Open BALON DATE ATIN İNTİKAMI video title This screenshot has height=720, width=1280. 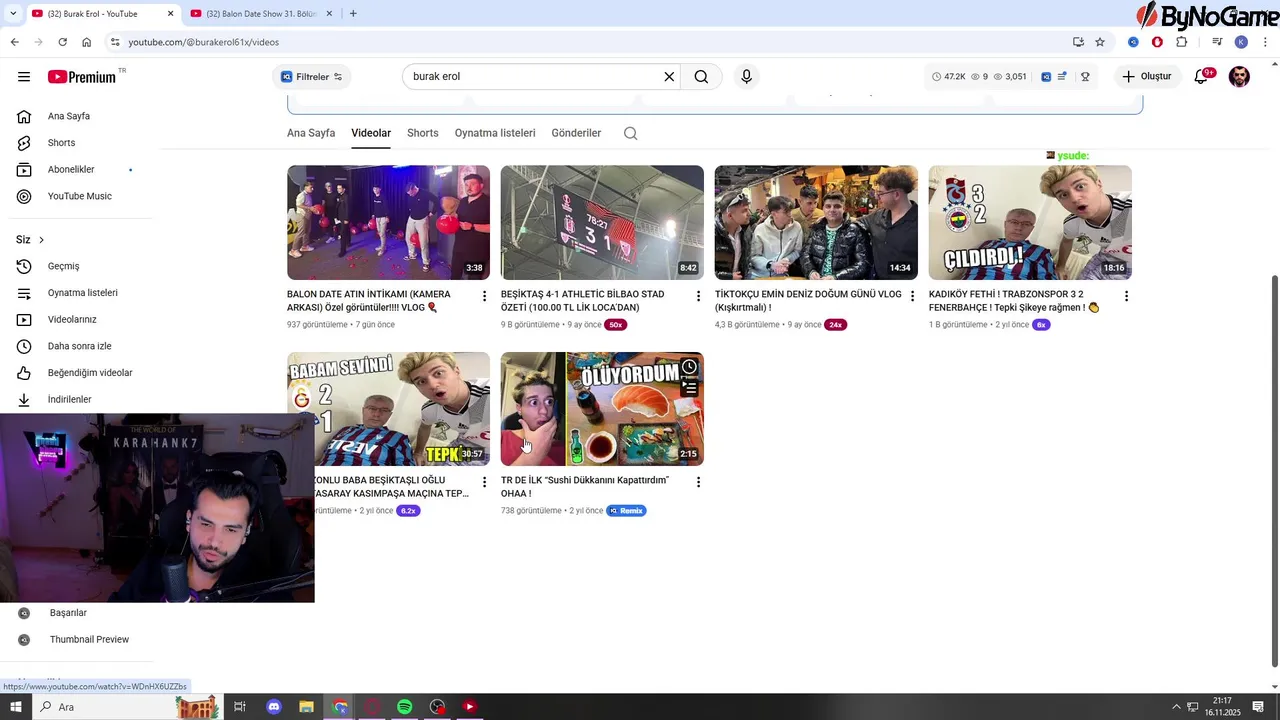coord(369,301)
